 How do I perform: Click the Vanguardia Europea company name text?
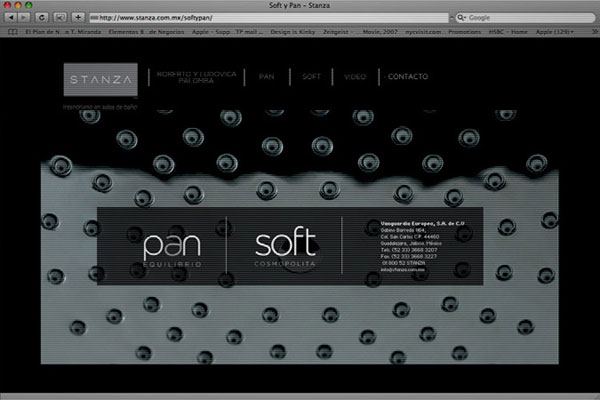tap(422, 223)
